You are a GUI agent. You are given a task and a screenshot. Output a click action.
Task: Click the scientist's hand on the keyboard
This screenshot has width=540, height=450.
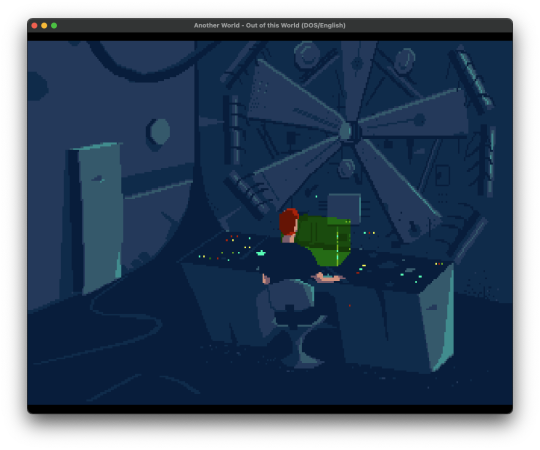pyautogui.click(x=327, y=277)
